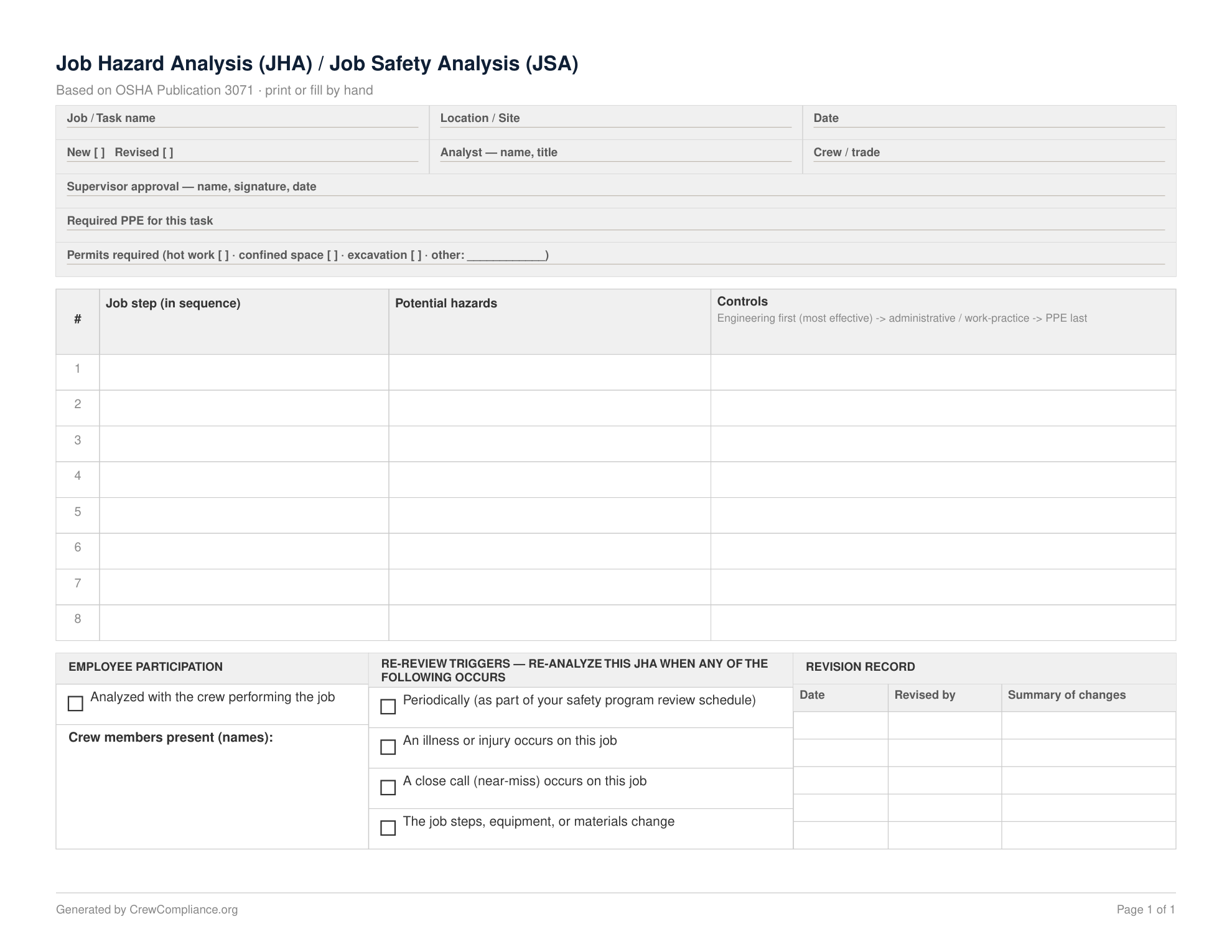This screenshot has width=1232, height=952.
Task: Click the 'Crew members present (names):' area
Action: 212,786
